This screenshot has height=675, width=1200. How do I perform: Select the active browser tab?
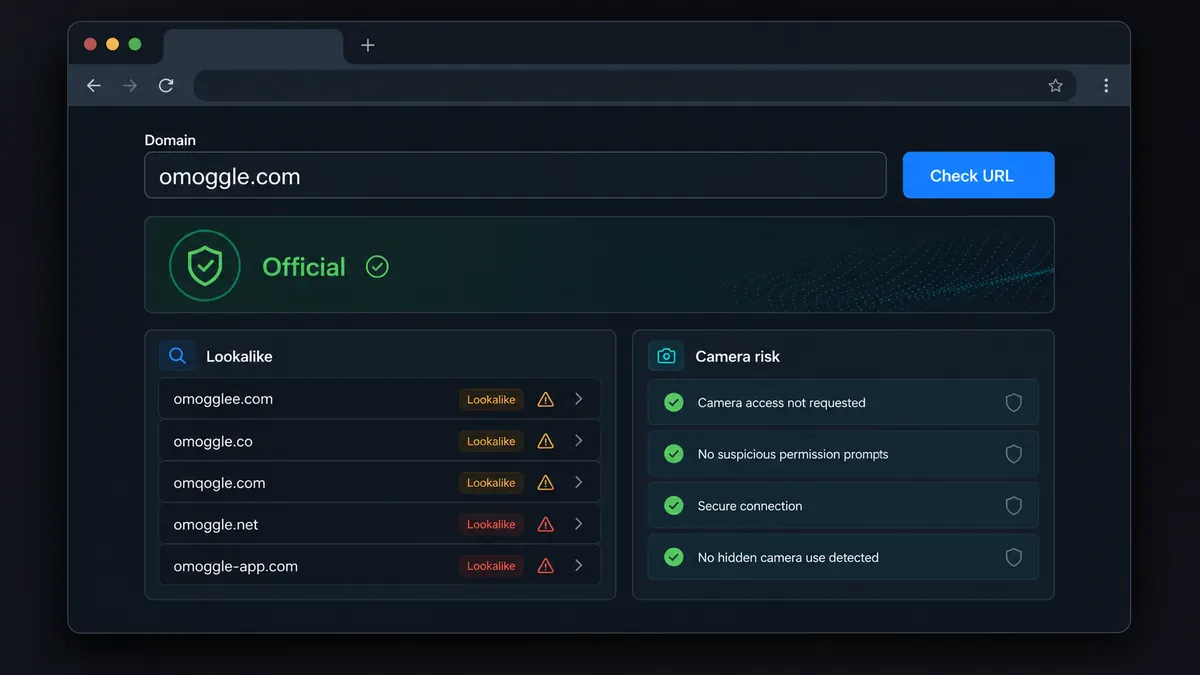tap(253, 46)
